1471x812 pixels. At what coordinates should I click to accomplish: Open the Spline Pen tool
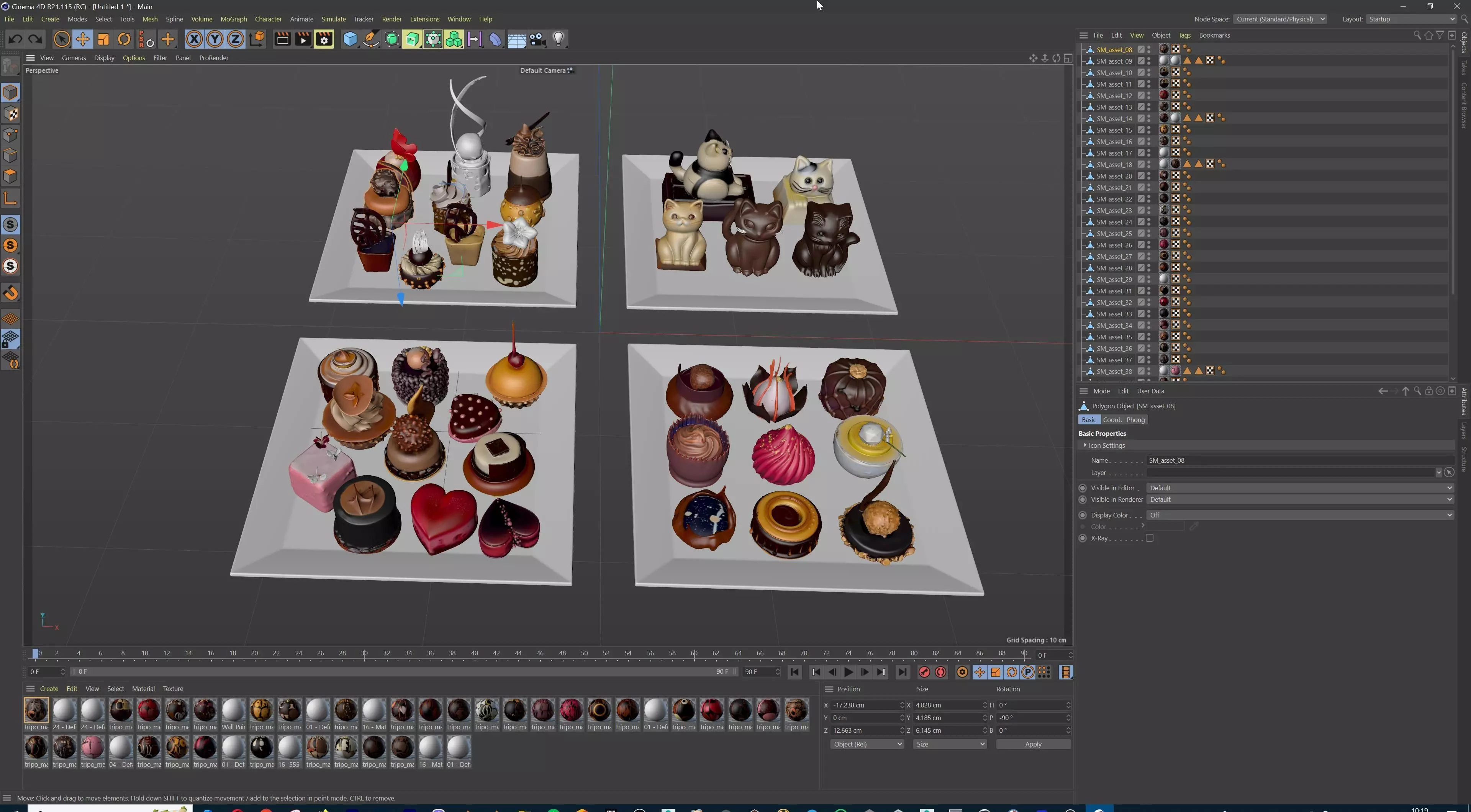click(x=371, y=39)
